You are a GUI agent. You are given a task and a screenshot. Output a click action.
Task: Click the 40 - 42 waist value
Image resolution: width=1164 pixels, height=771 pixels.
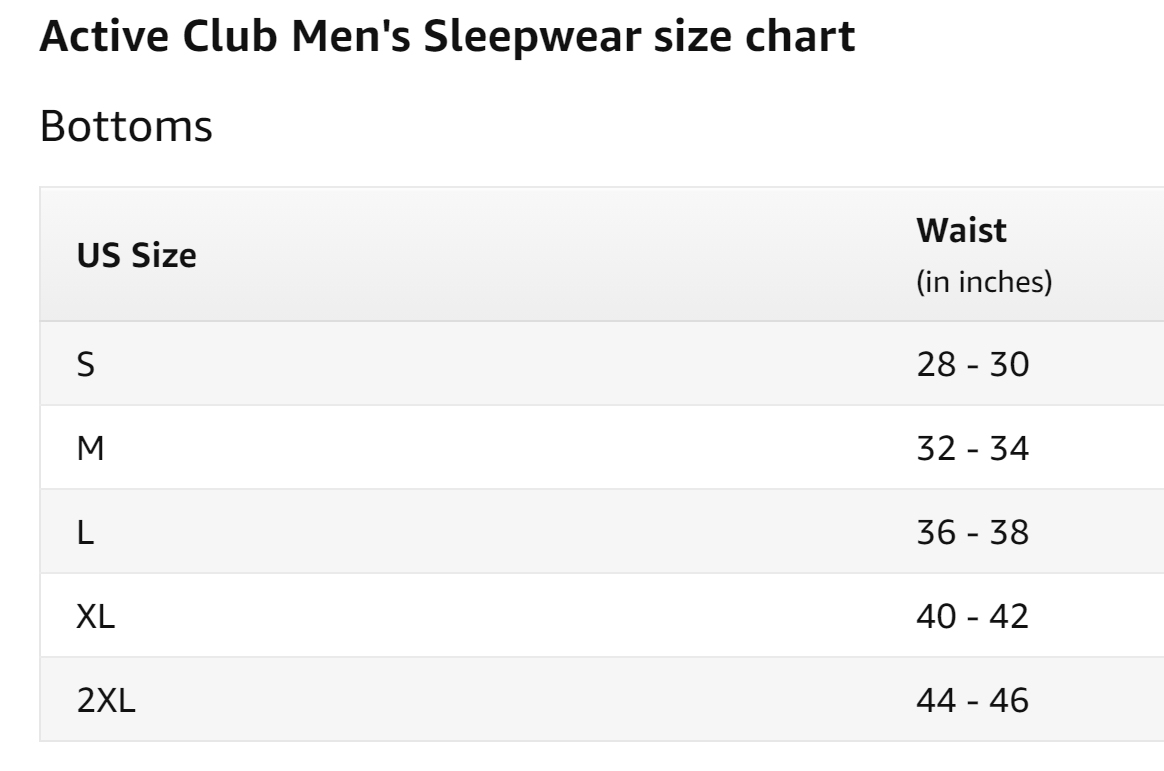point(972,616)
